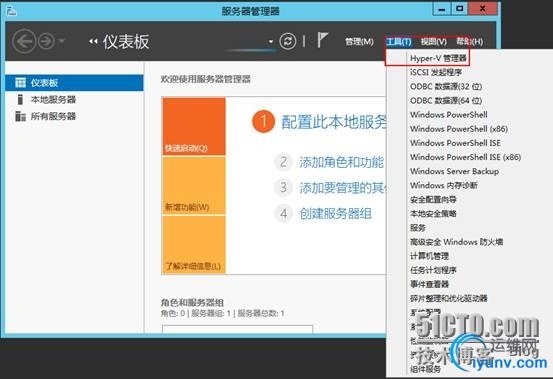Minimize the 服务器管理器 window
Screen dimensions: 553x379
pos(442,9)
